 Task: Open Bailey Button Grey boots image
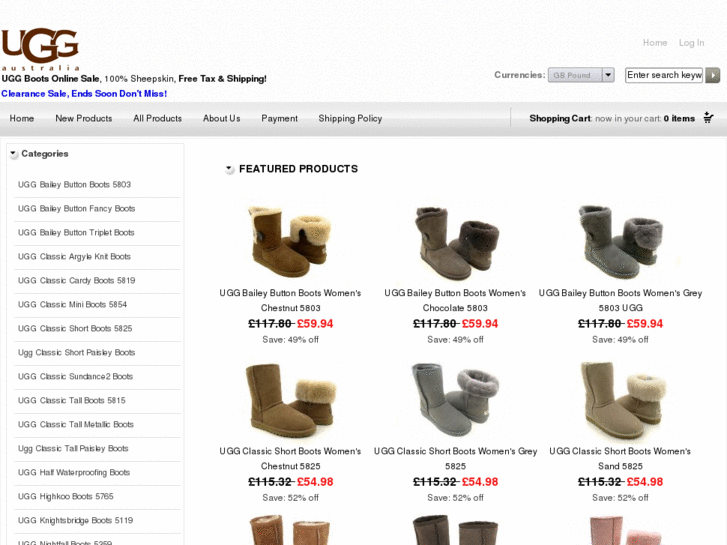coord(620,241)
